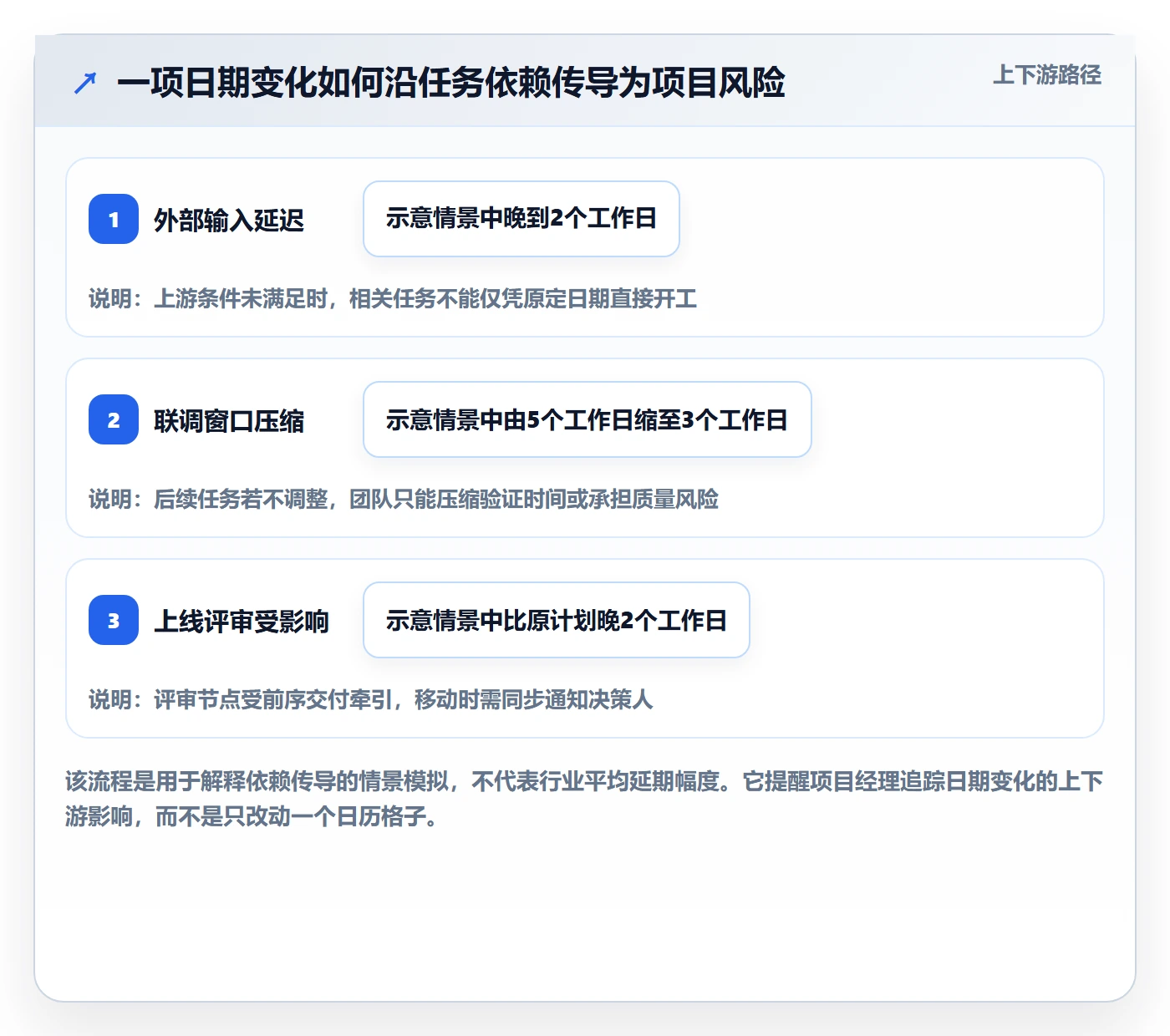Click the 外部输入延迟 step heading
Image resolution: width=1170 pixels, height=1036 pixels.
pos(229,220)
